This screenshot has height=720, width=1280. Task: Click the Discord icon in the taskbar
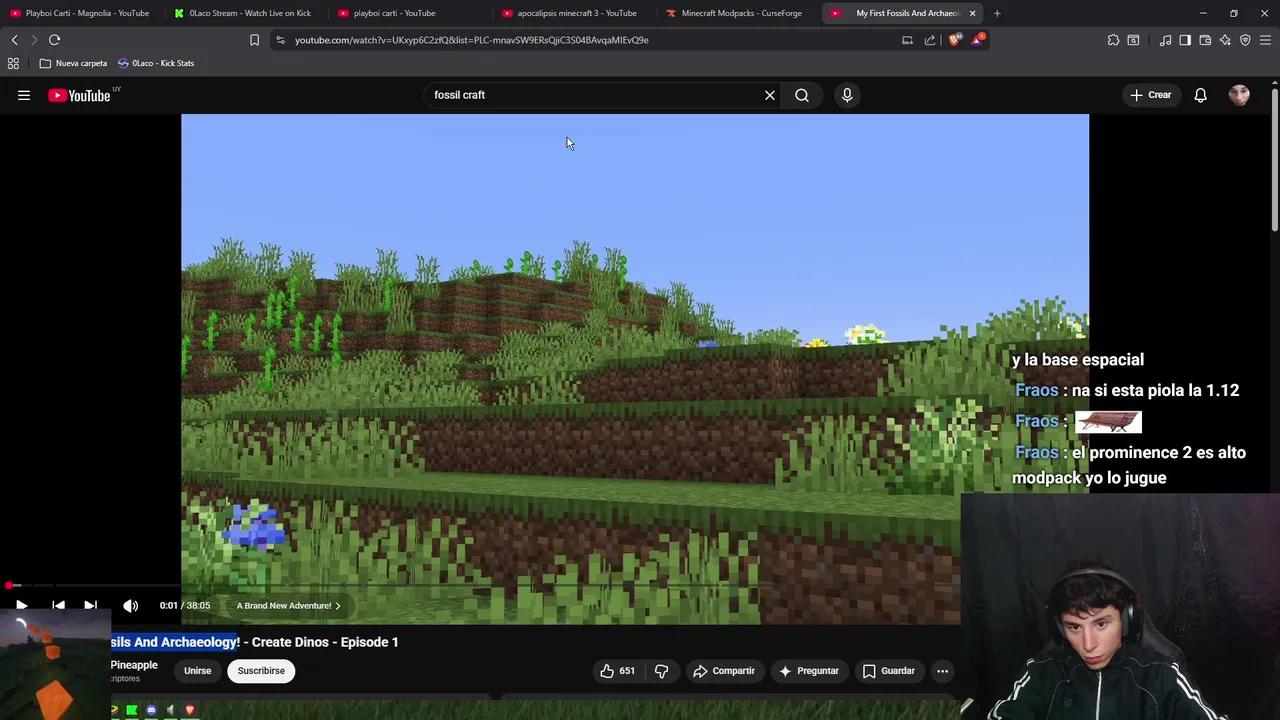point(151,710)
